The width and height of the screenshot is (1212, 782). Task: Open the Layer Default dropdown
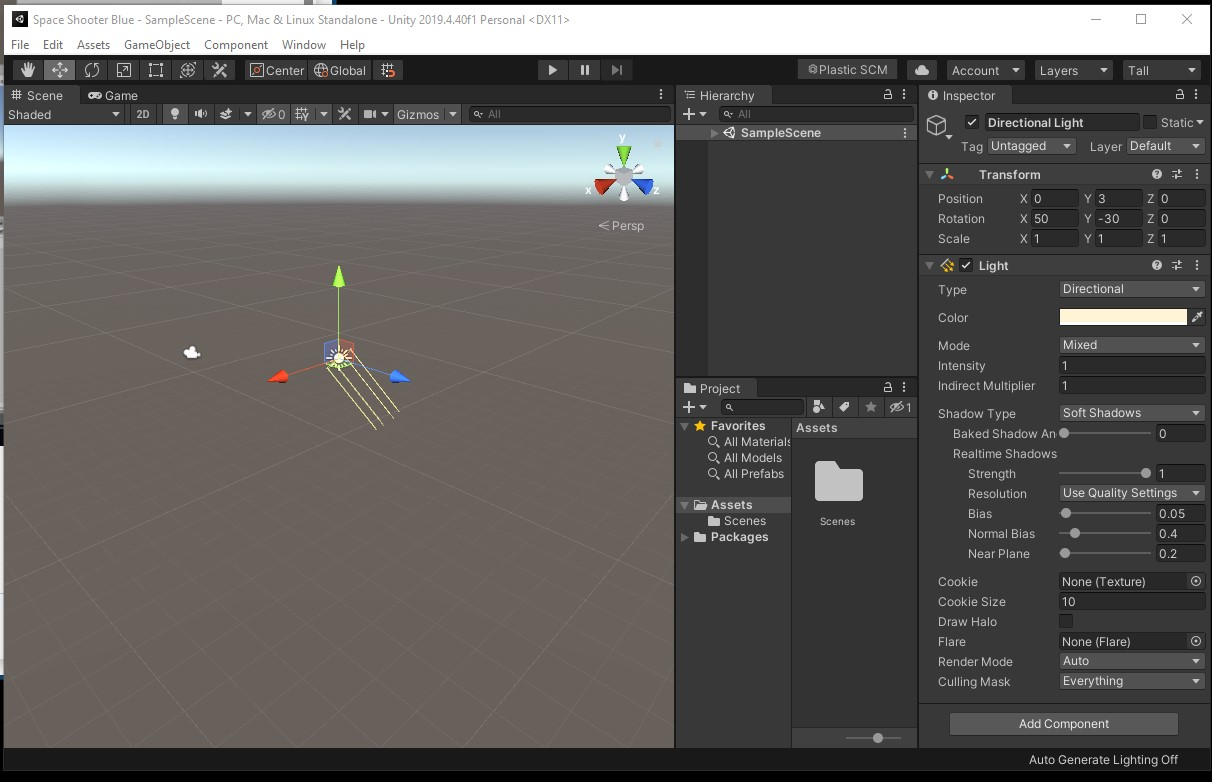coord(1165,146)
